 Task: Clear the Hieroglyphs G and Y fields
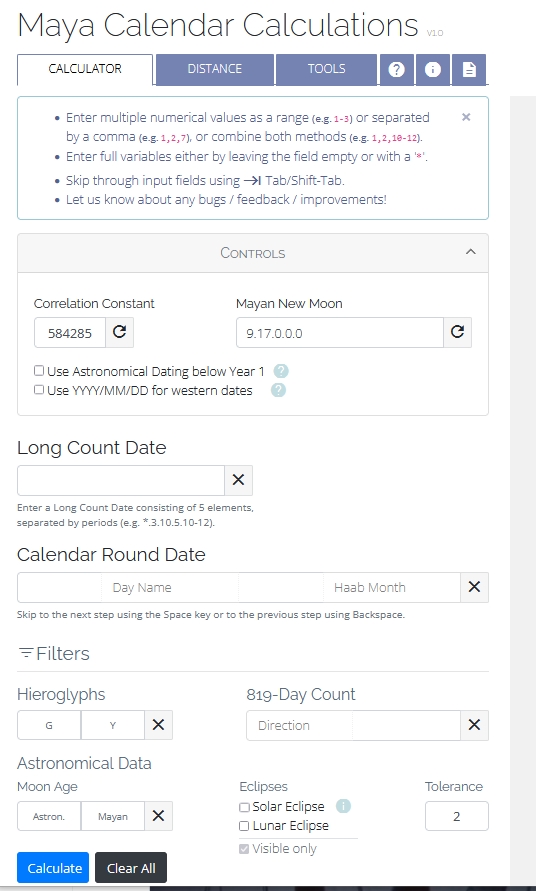pos(158,725)
